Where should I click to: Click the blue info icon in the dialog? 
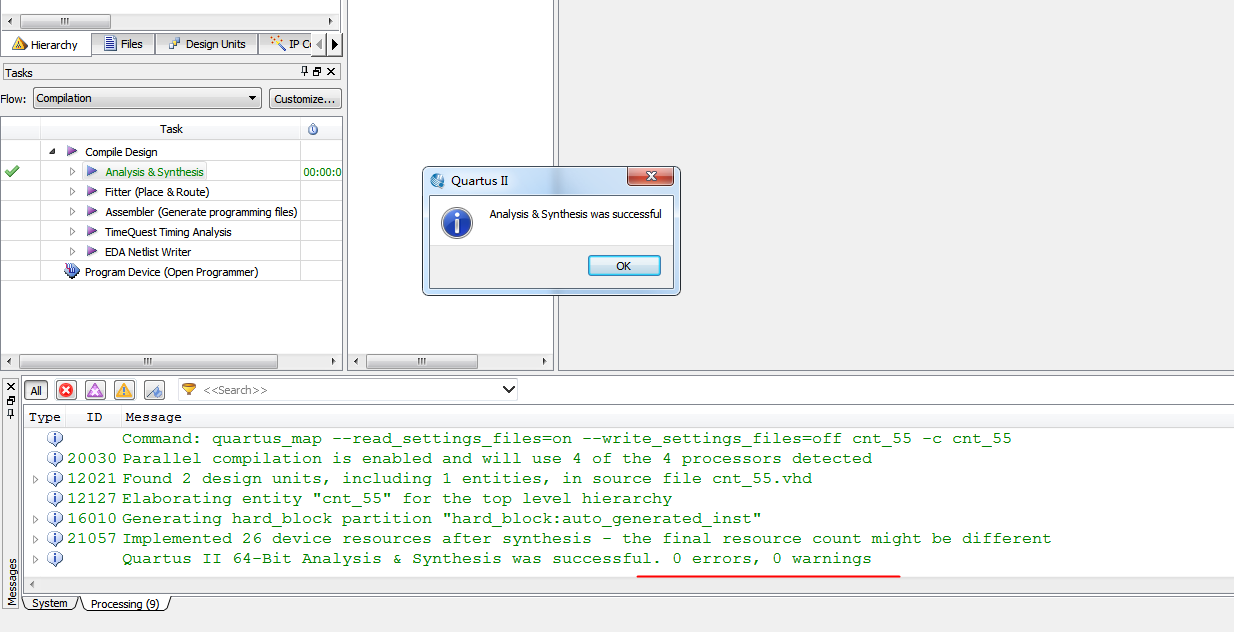(457, 222)
